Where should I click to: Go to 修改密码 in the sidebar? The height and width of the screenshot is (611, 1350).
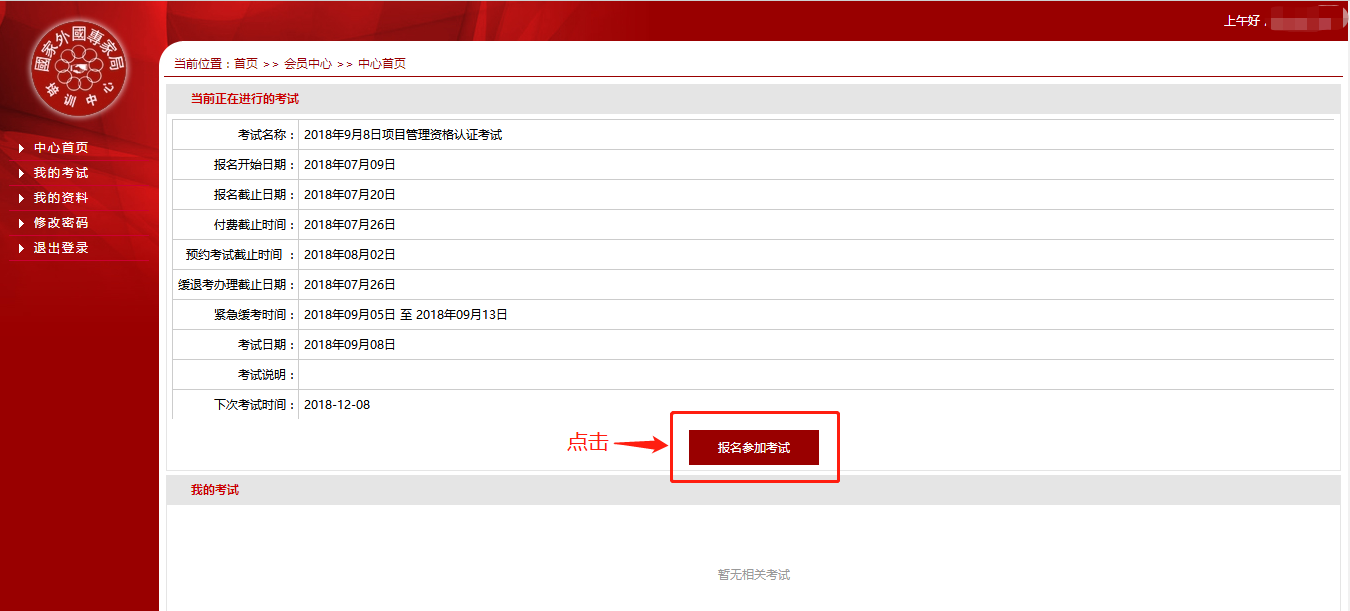(61, 223)
